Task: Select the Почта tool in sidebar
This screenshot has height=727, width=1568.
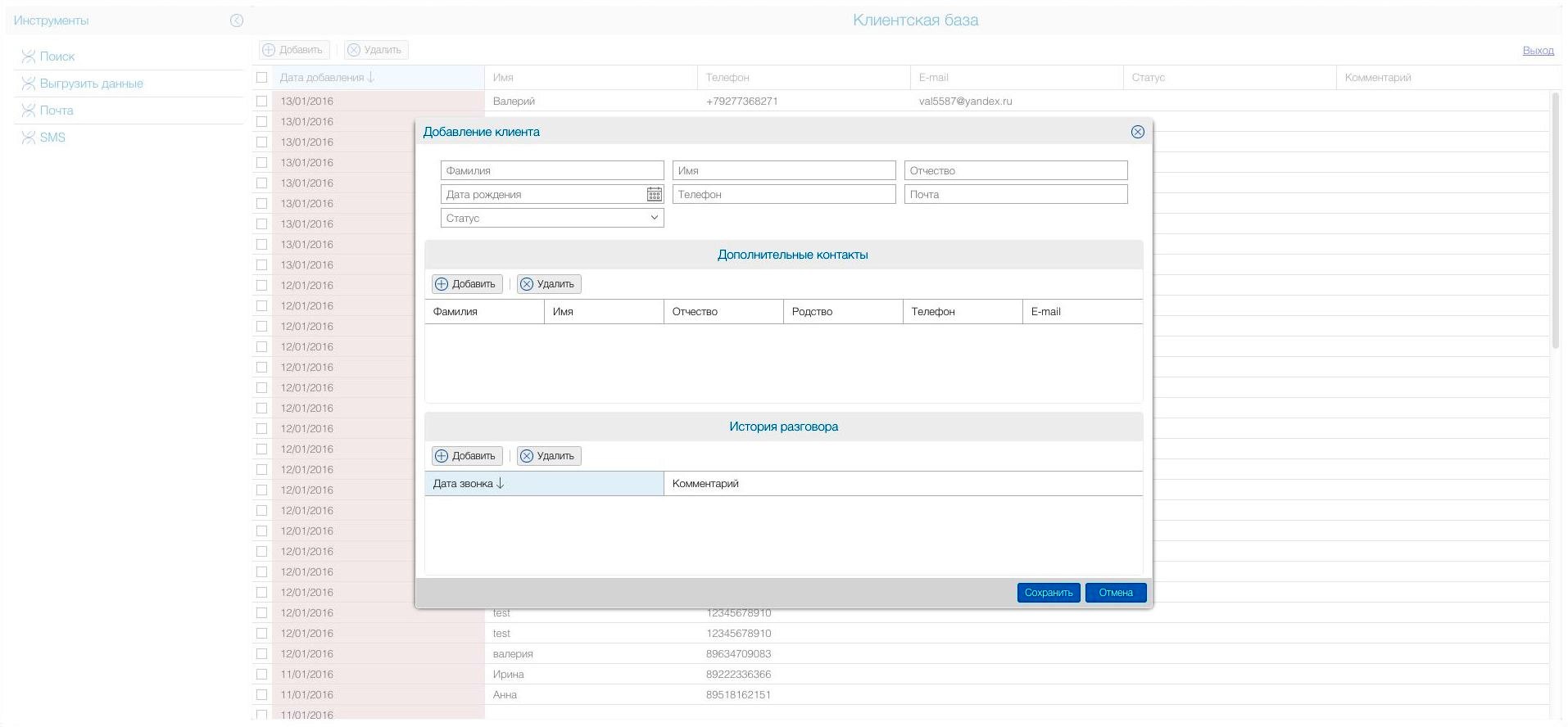Action: click(57, 111)
